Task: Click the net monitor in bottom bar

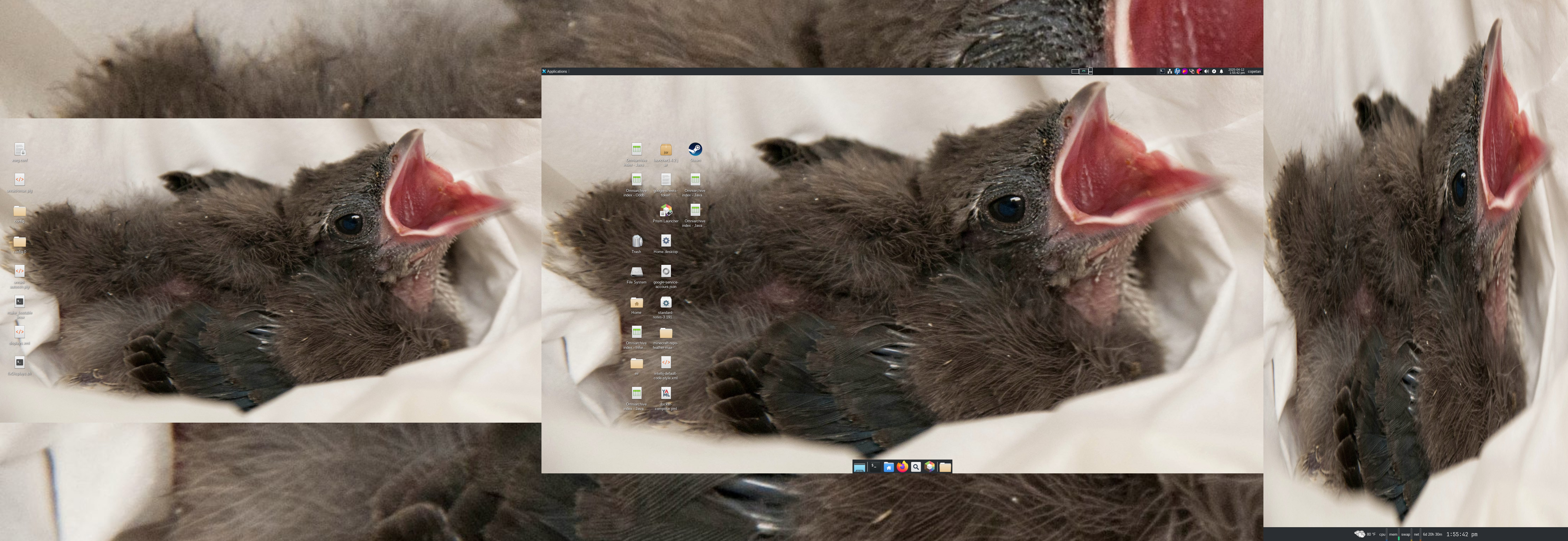Action: (1418, 534)
